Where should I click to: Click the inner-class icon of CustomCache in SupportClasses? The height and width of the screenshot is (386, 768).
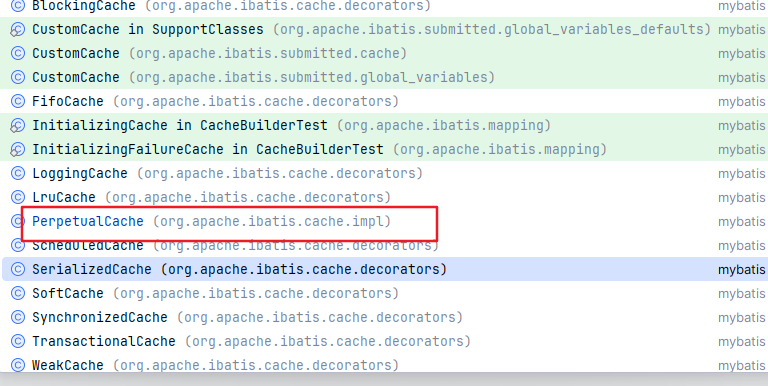tap(18, 29)
